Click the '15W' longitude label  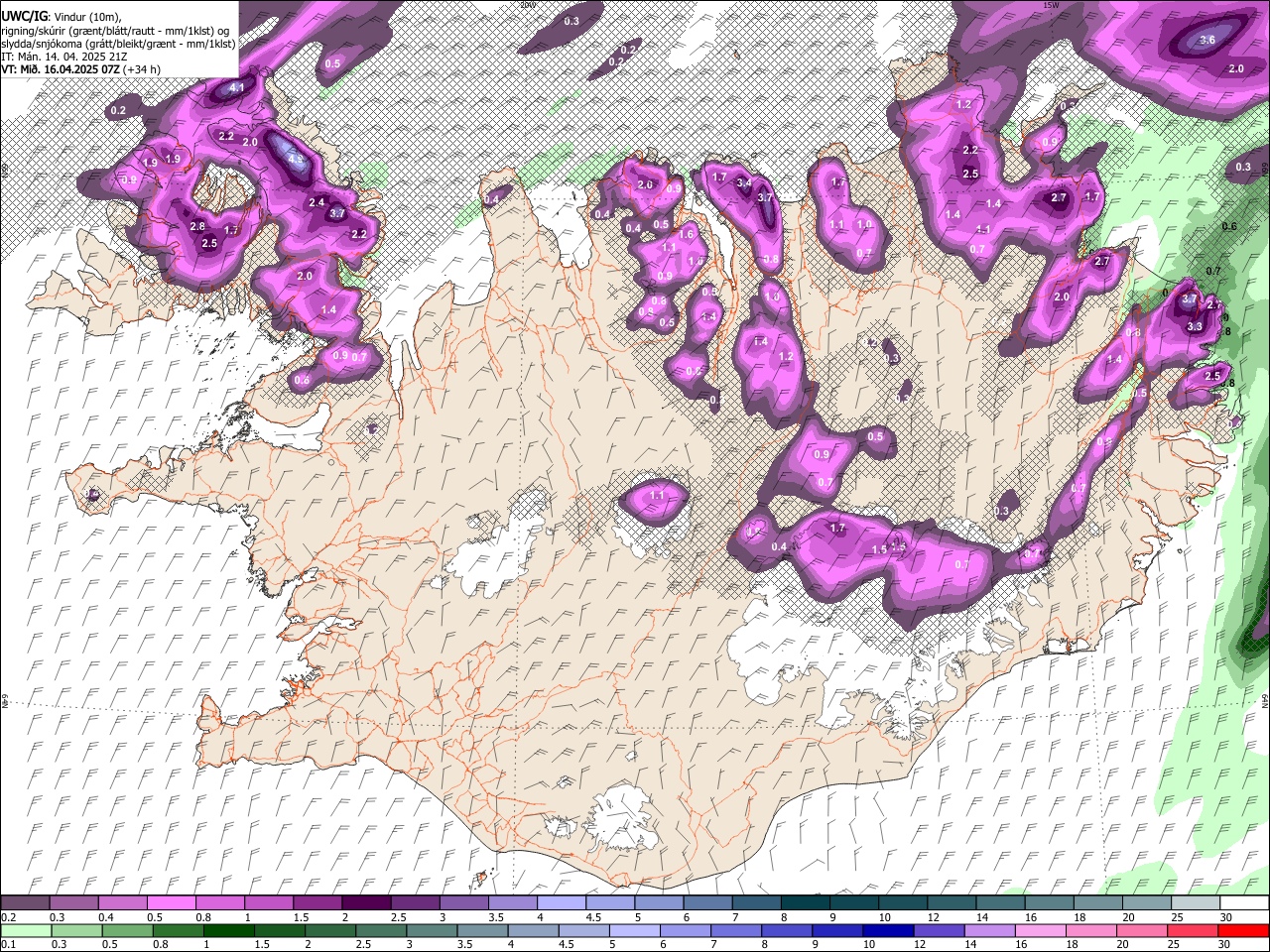coord(1052,5)
